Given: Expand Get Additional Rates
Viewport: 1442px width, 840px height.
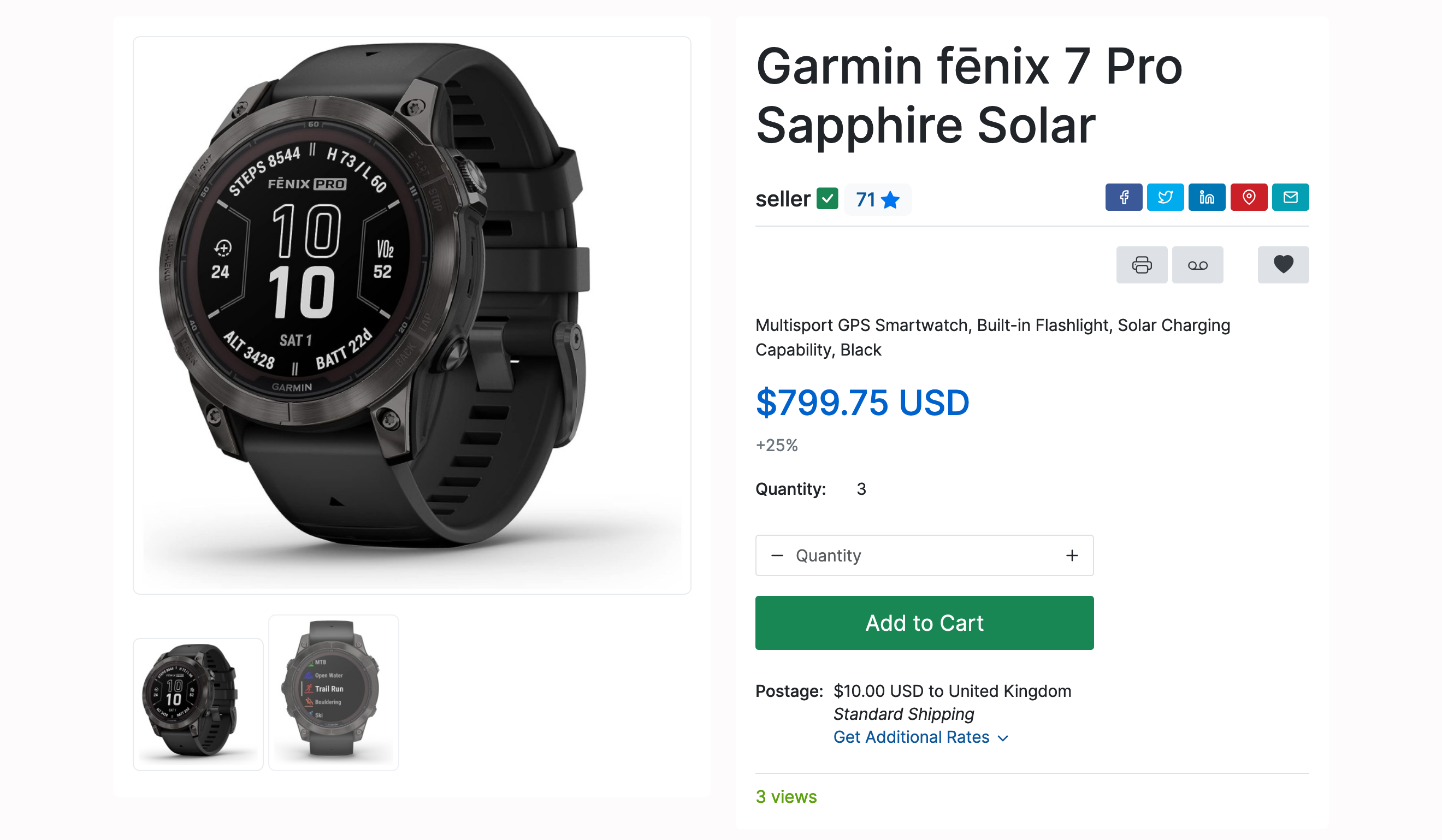Looking at the screenshot, I should 920,737.
